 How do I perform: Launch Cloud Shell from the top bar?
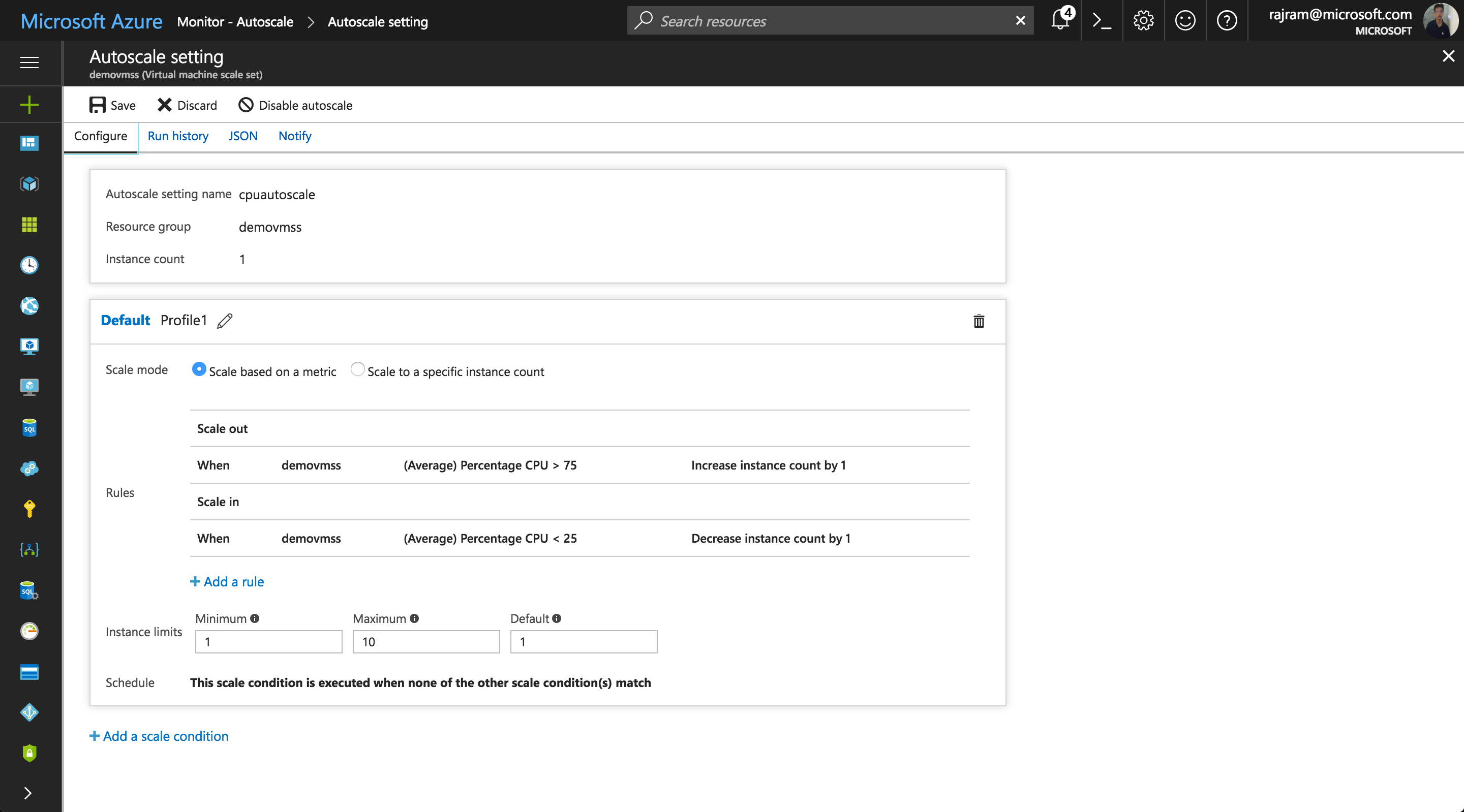(x=1102, y=21)
